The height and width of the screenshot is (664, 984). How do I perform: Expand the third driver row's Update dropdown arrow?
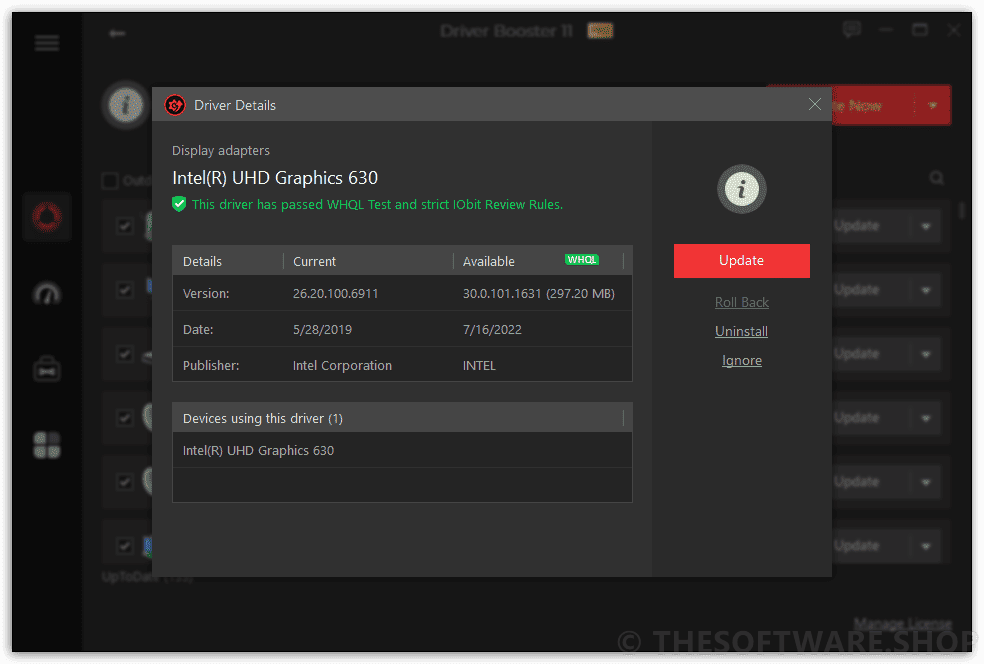click(926, 354)
